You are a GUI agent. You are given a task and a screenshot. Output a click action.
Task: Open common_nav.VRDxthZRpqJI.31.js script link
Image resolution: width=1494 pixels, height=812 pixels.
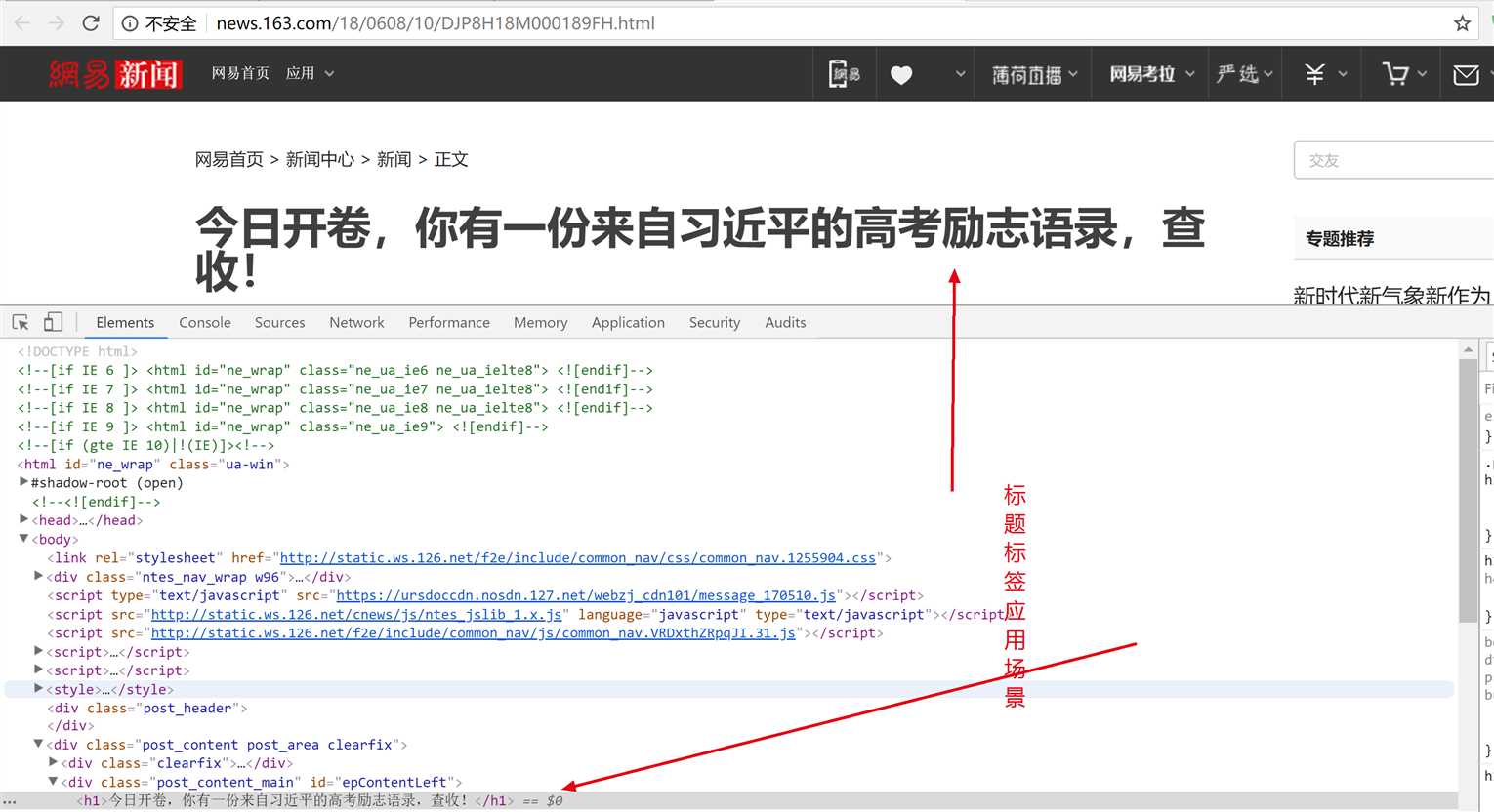tap(474, 632)
